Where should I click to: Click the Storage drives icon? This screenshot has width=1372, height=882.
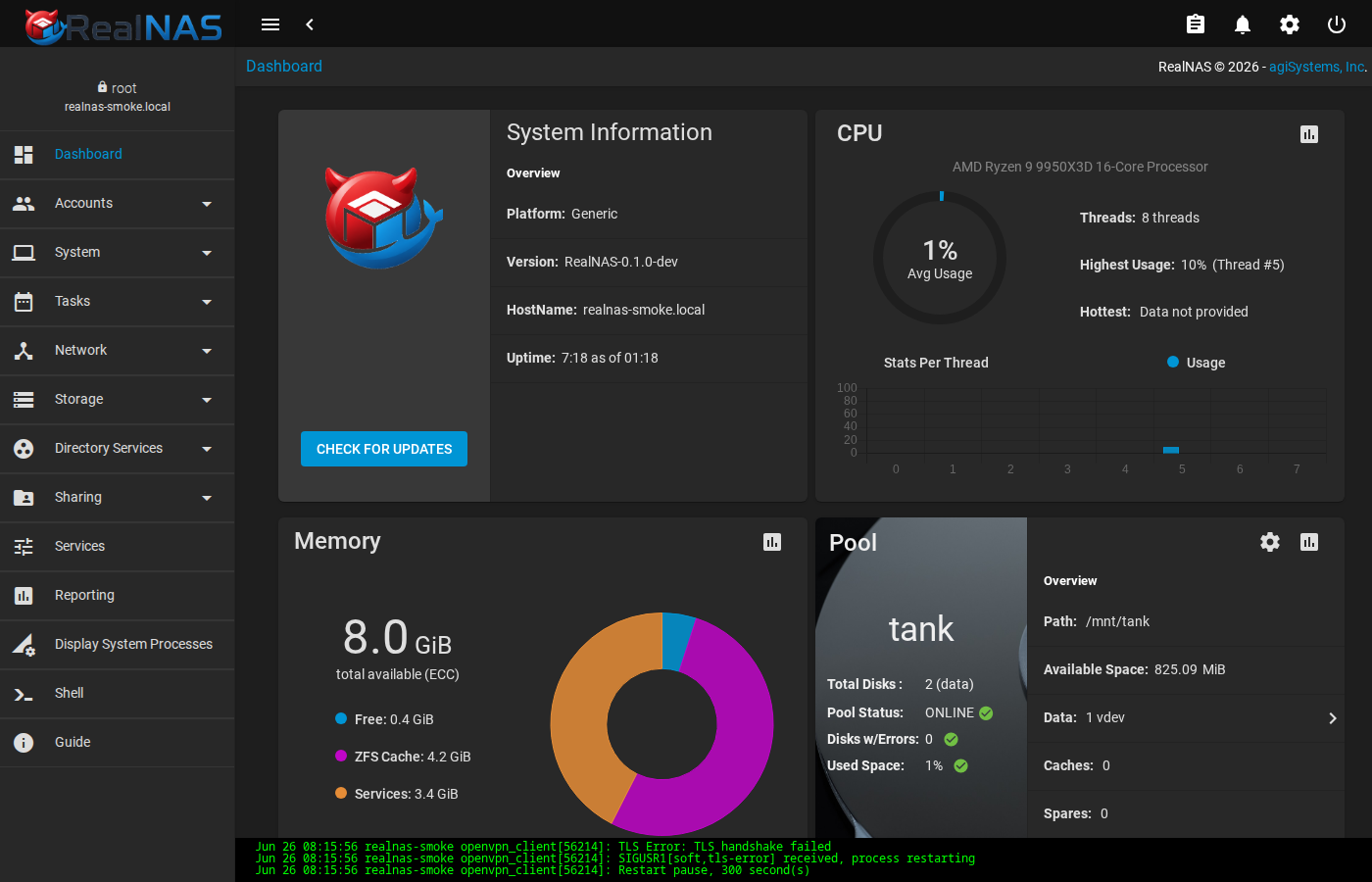pos(24,400)
